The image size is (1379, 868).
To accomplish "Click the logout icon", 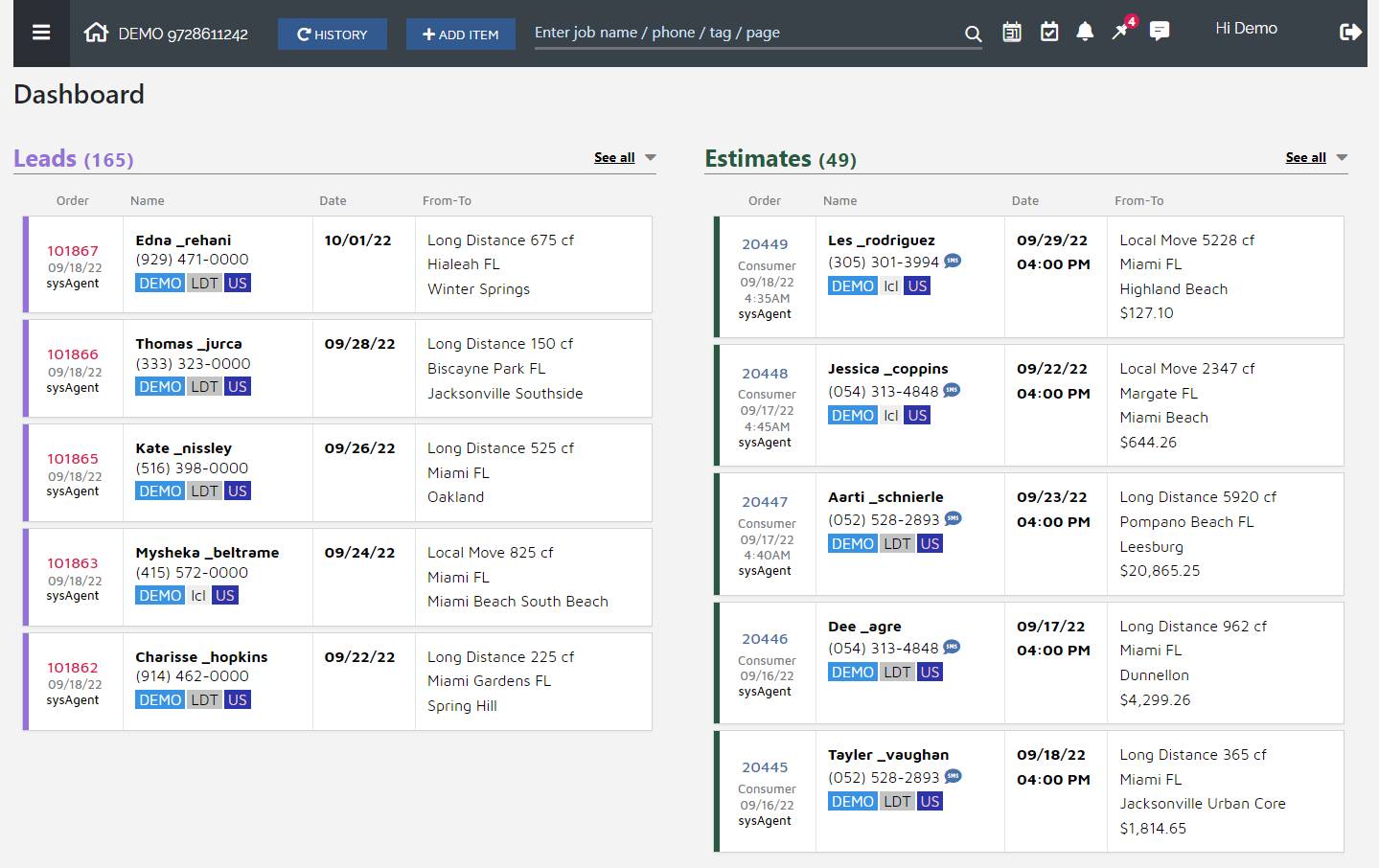I will click(x=1349, y=33).
